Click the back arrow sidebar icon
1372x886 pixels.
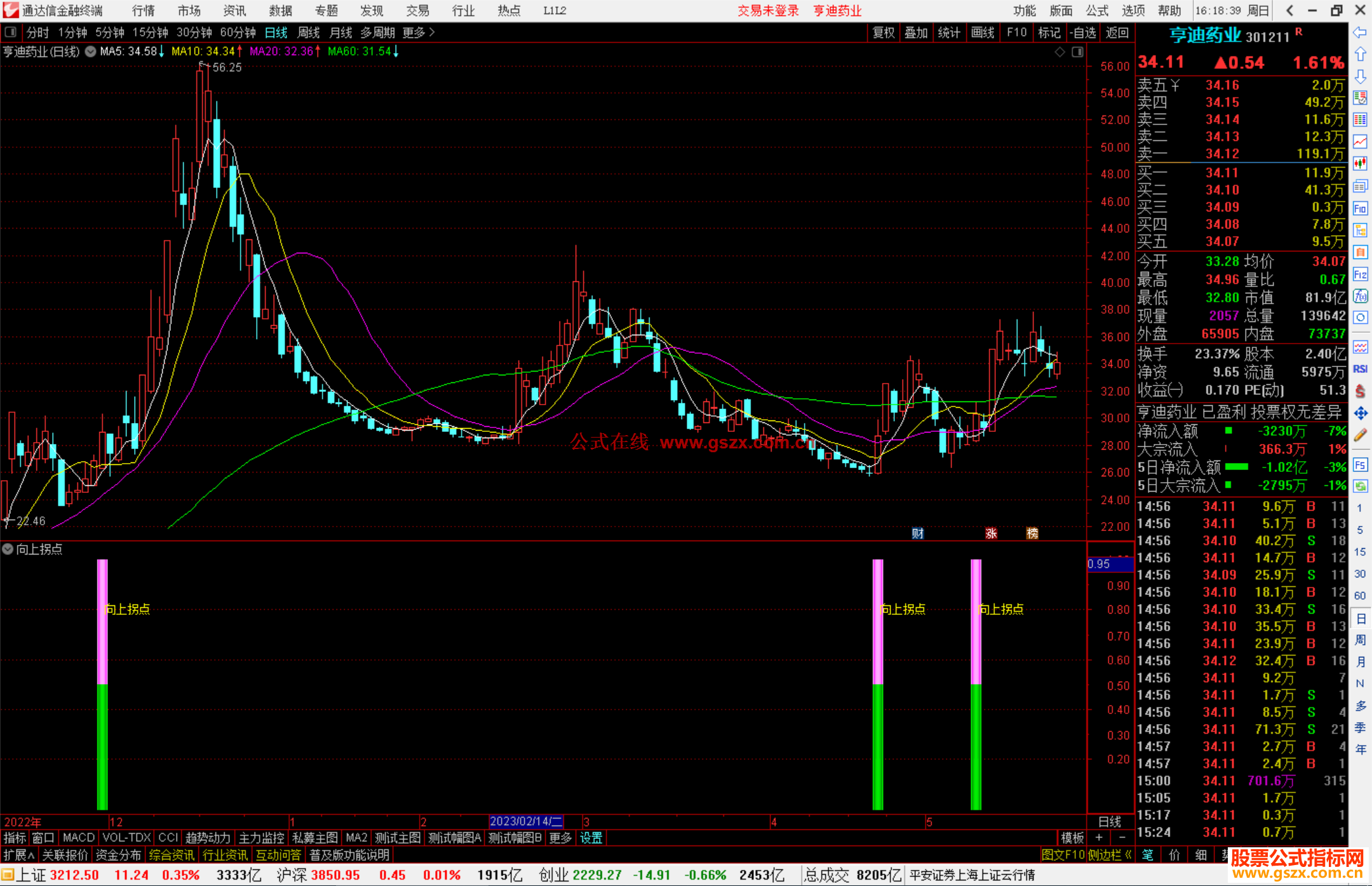pyautogui.click(x=1360, y=32)
